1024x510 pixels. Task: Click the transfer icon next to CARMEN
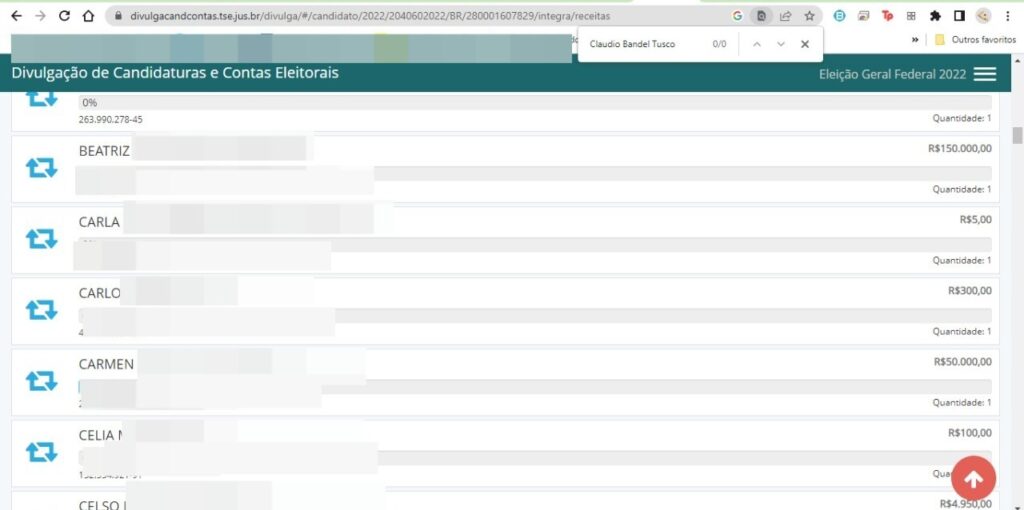coord(42,381)
